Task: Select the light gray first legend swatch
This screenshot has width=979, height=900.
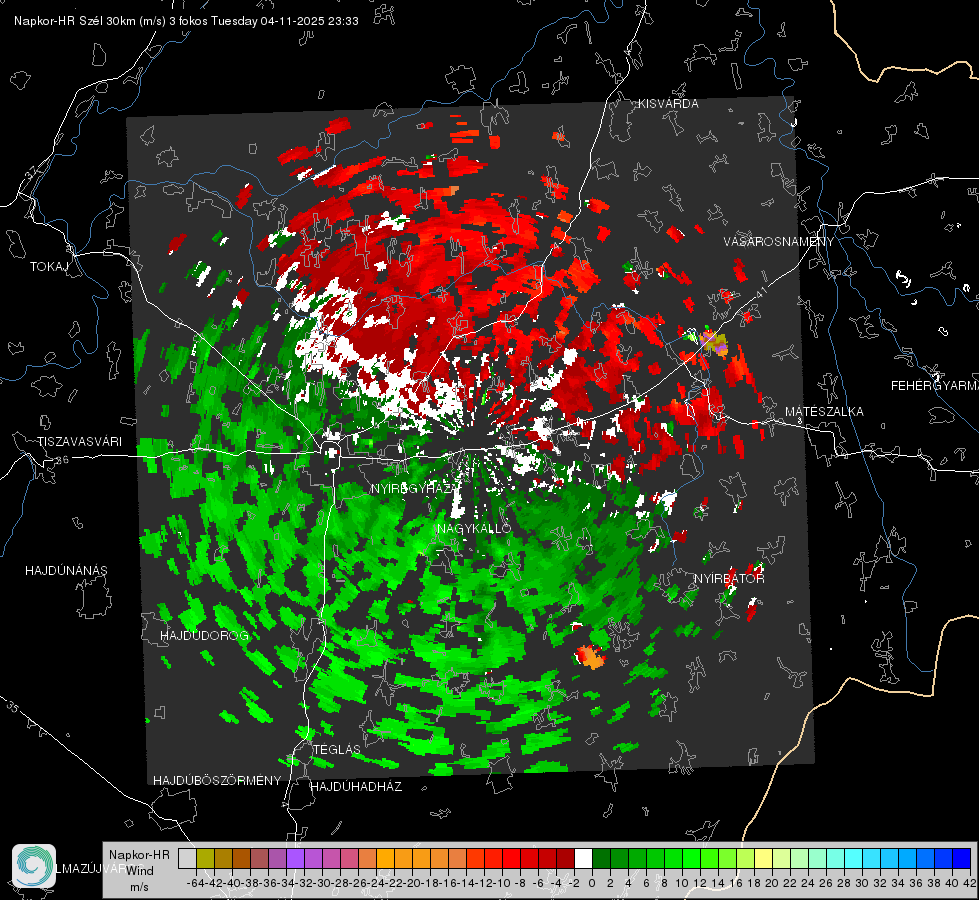Action: (x=187, y=858)
